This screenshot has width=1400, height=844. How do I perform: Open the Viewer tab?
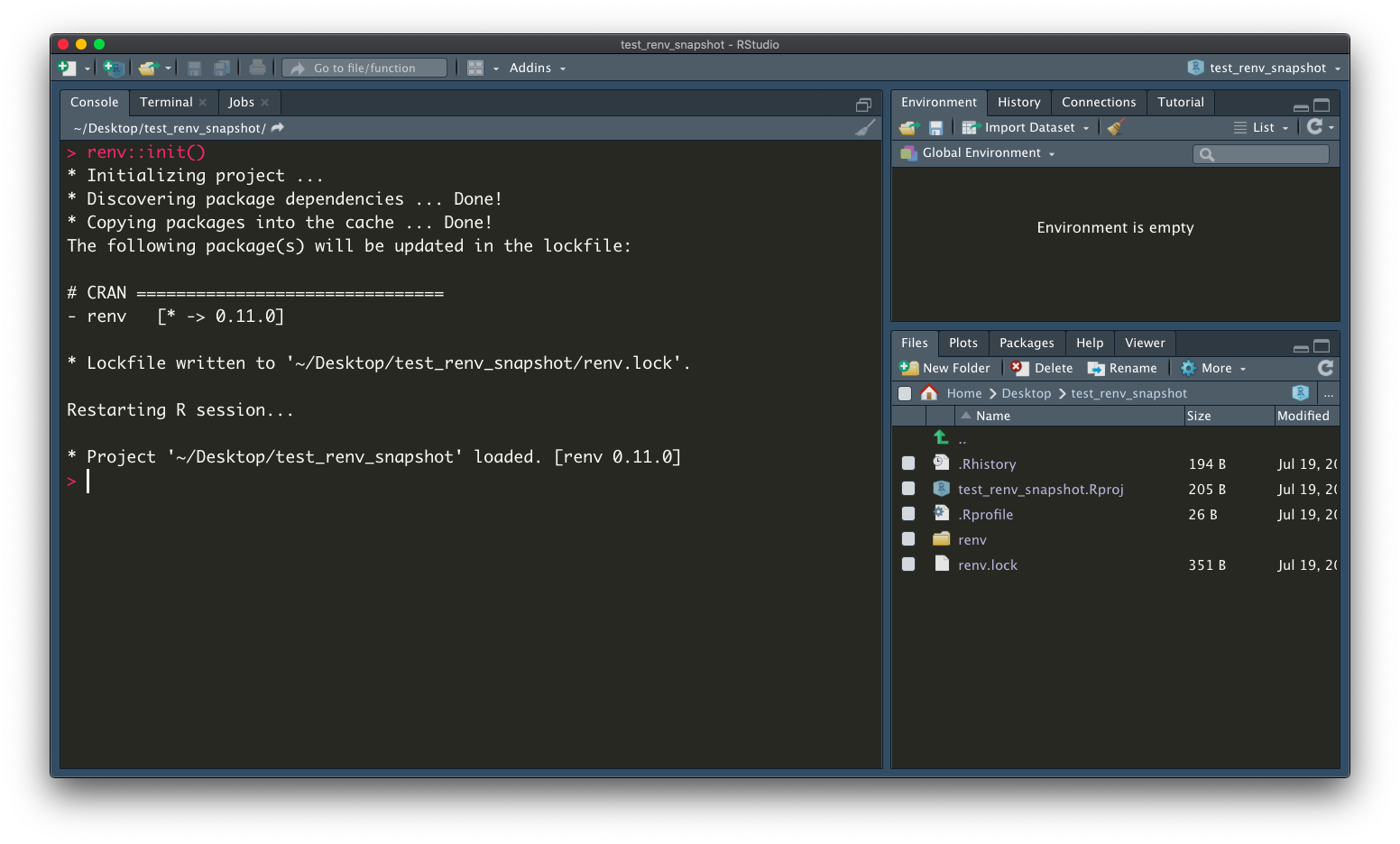[1145, 343]
